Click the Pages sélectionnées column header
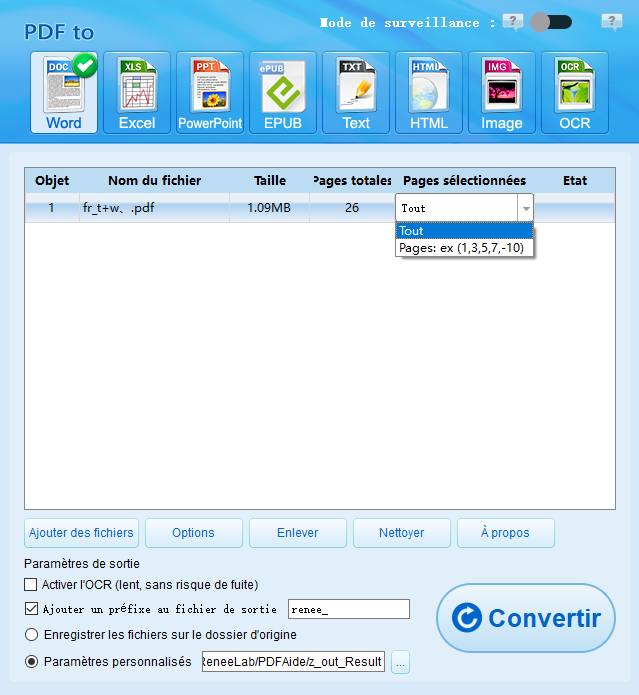This screenshot has width=639, height=695. 464,180
